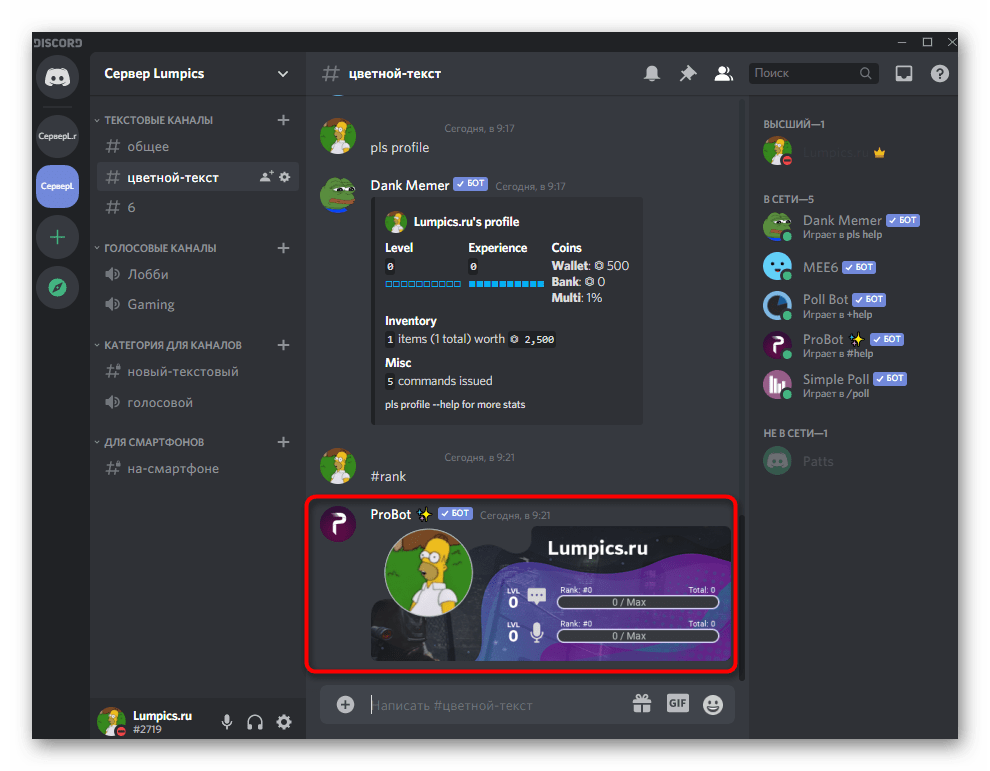The height and width of the screenshot is (771, 990).
Task: Click Dank Memer avatar in chat
Action: pos(338,195)
